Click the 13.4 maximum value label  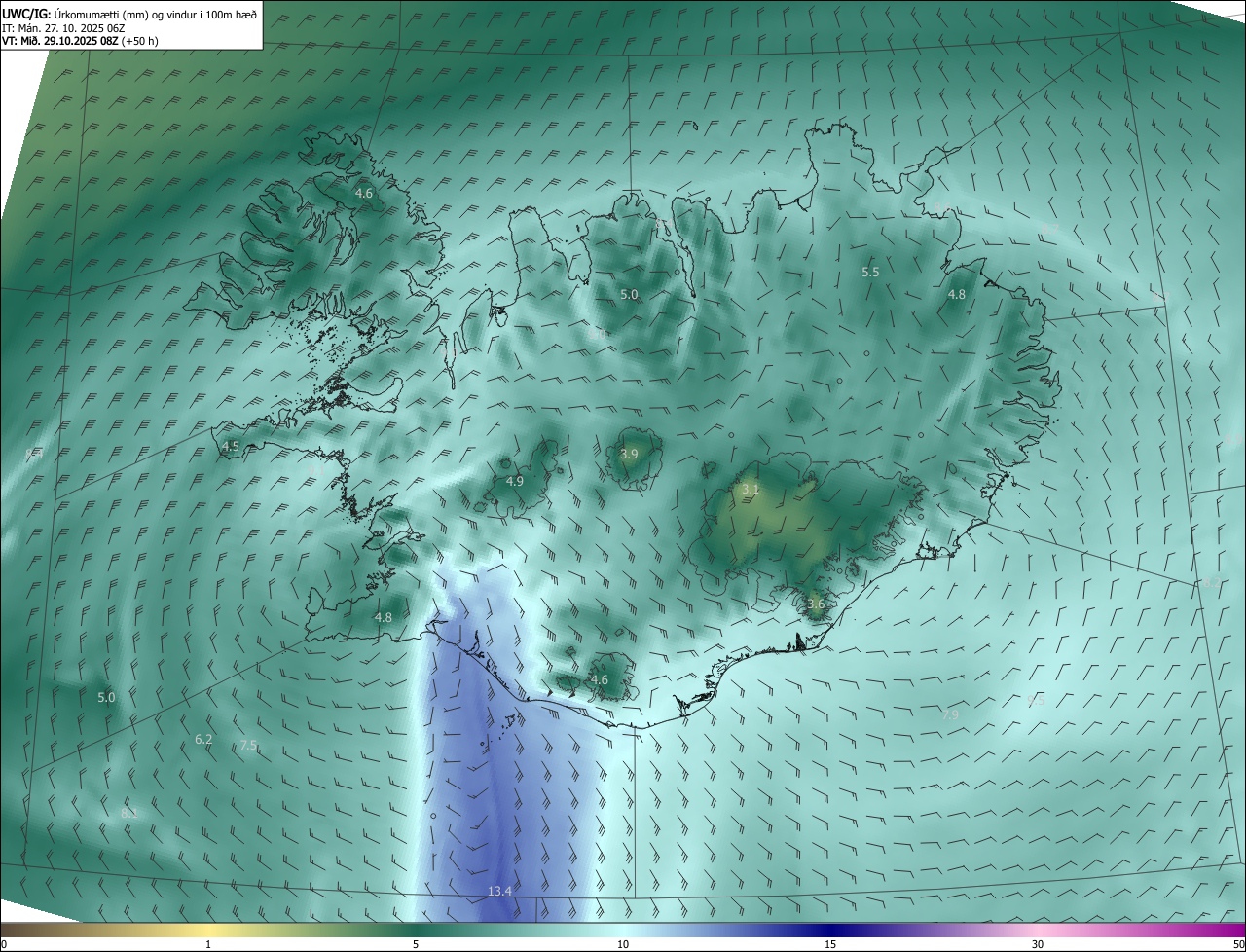click(x=499, y=892)
